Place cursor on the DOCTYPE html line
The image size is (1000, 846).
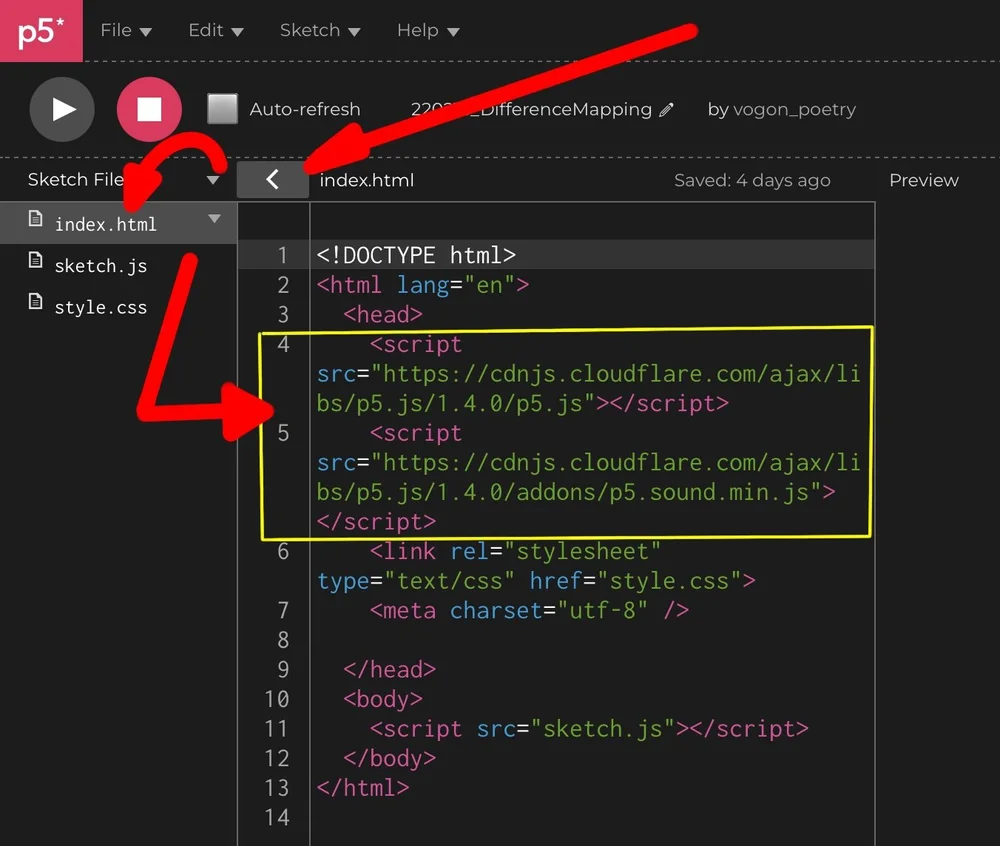[416, 255]
